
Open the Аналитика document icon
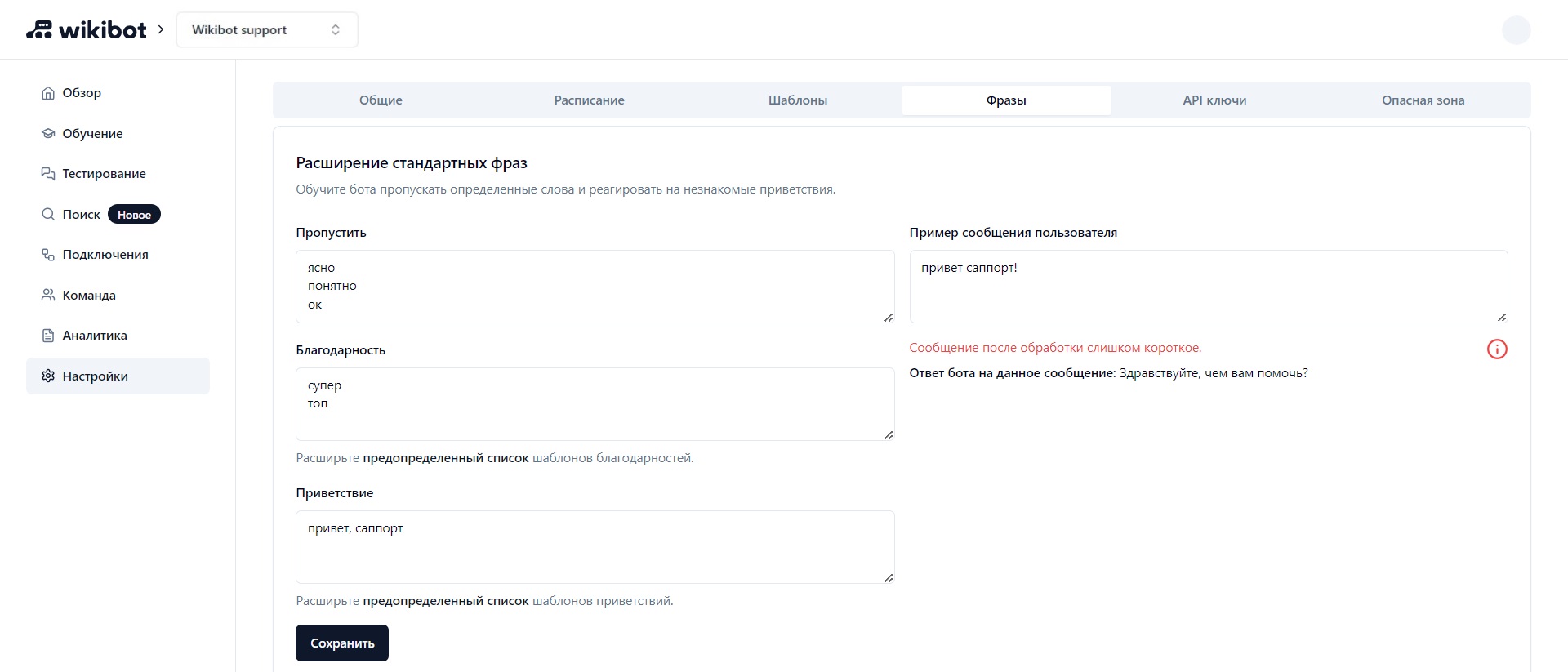pos(48,336)
